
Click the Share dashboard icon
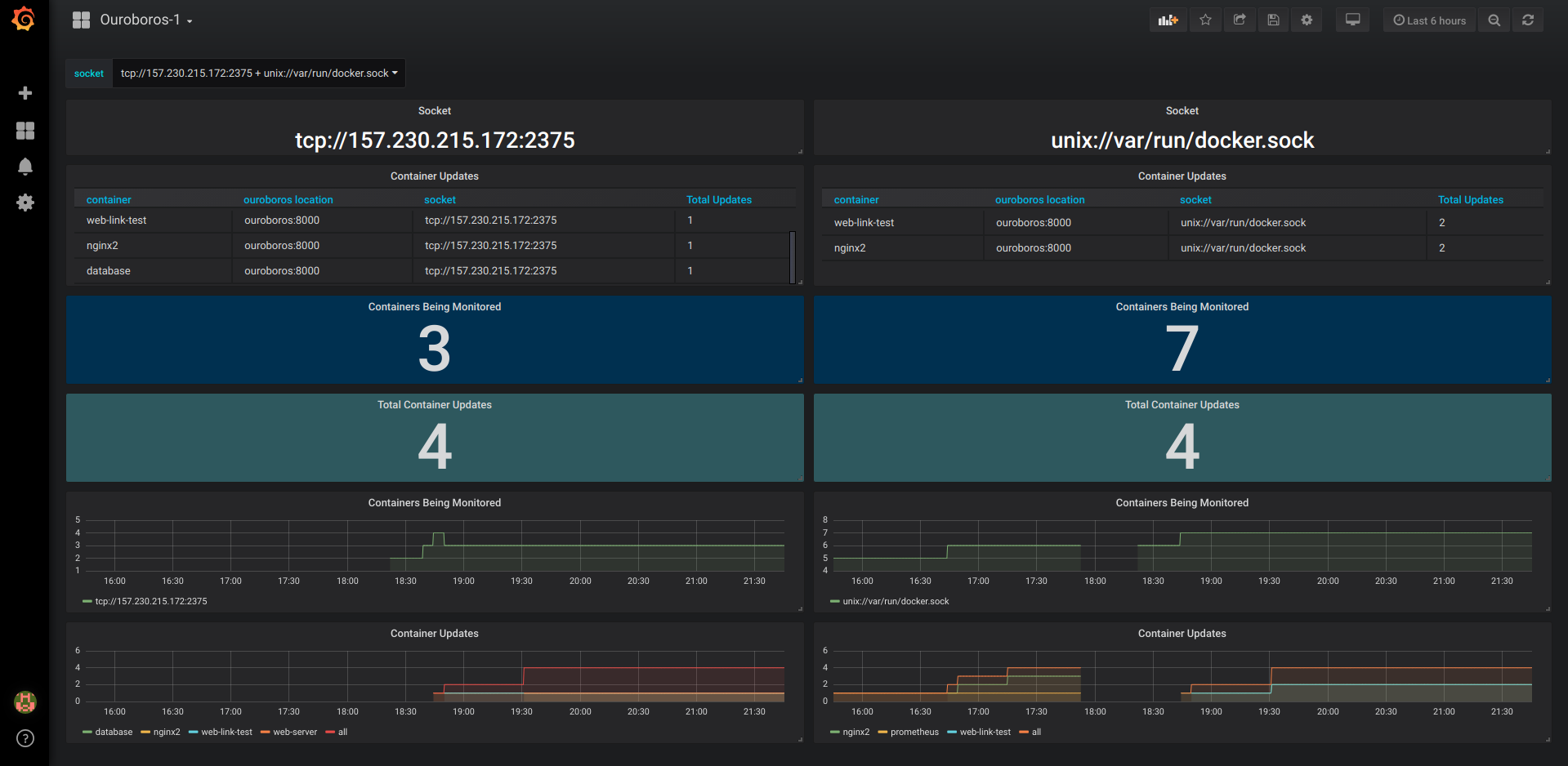coord(1240,20)
